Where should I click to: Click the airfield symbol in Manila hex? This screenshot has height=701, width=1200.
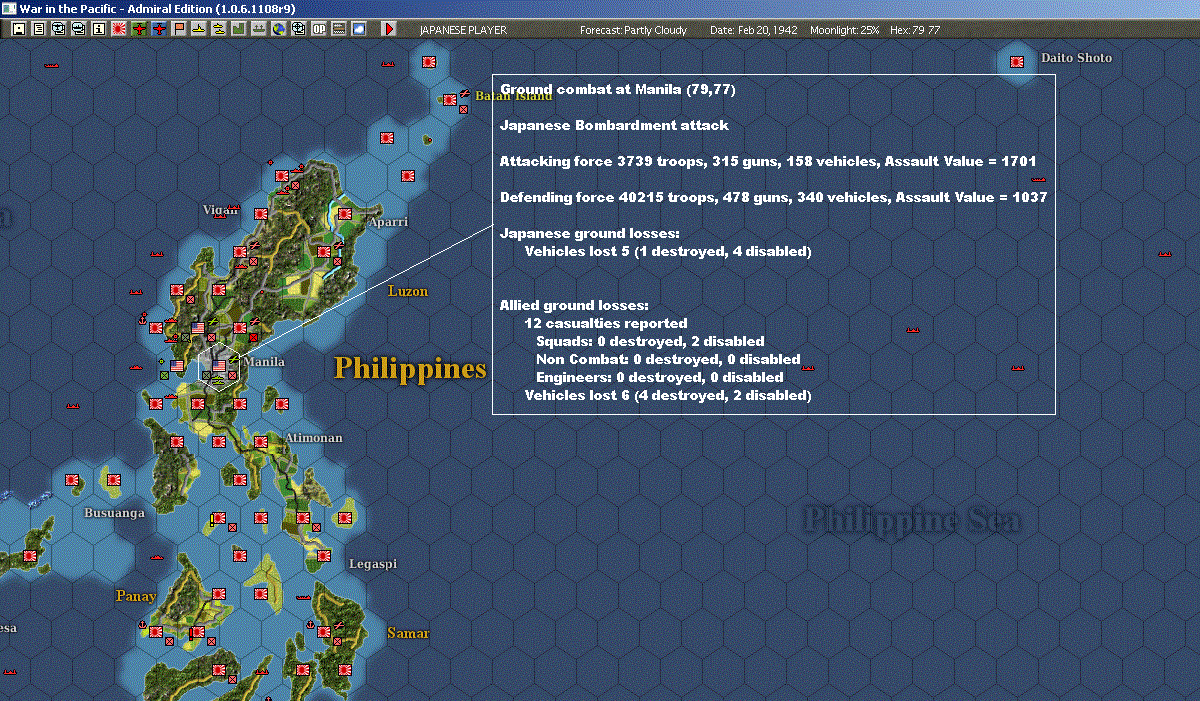[234, 359]
